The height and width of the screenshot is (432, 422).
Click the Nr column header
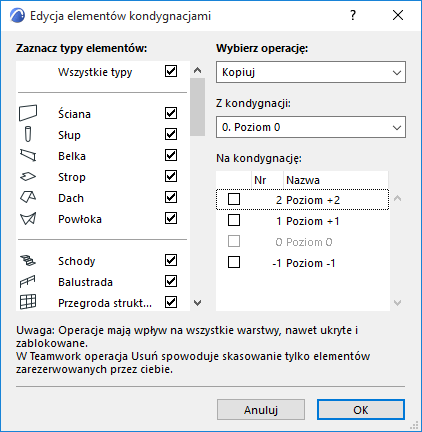tap(267, 180)
